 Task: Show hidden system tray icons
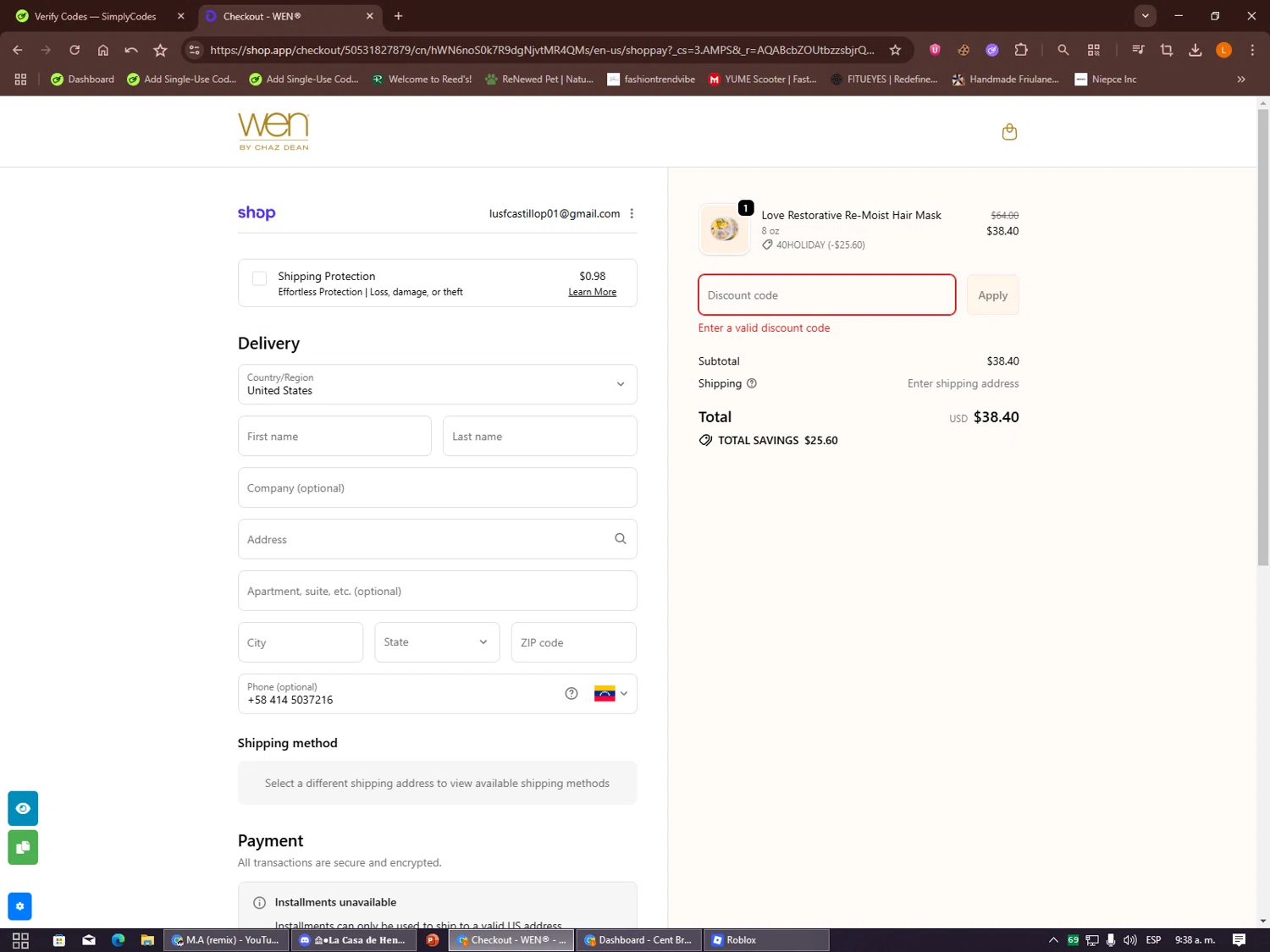pyautogui.click(x=1053, y=940)
